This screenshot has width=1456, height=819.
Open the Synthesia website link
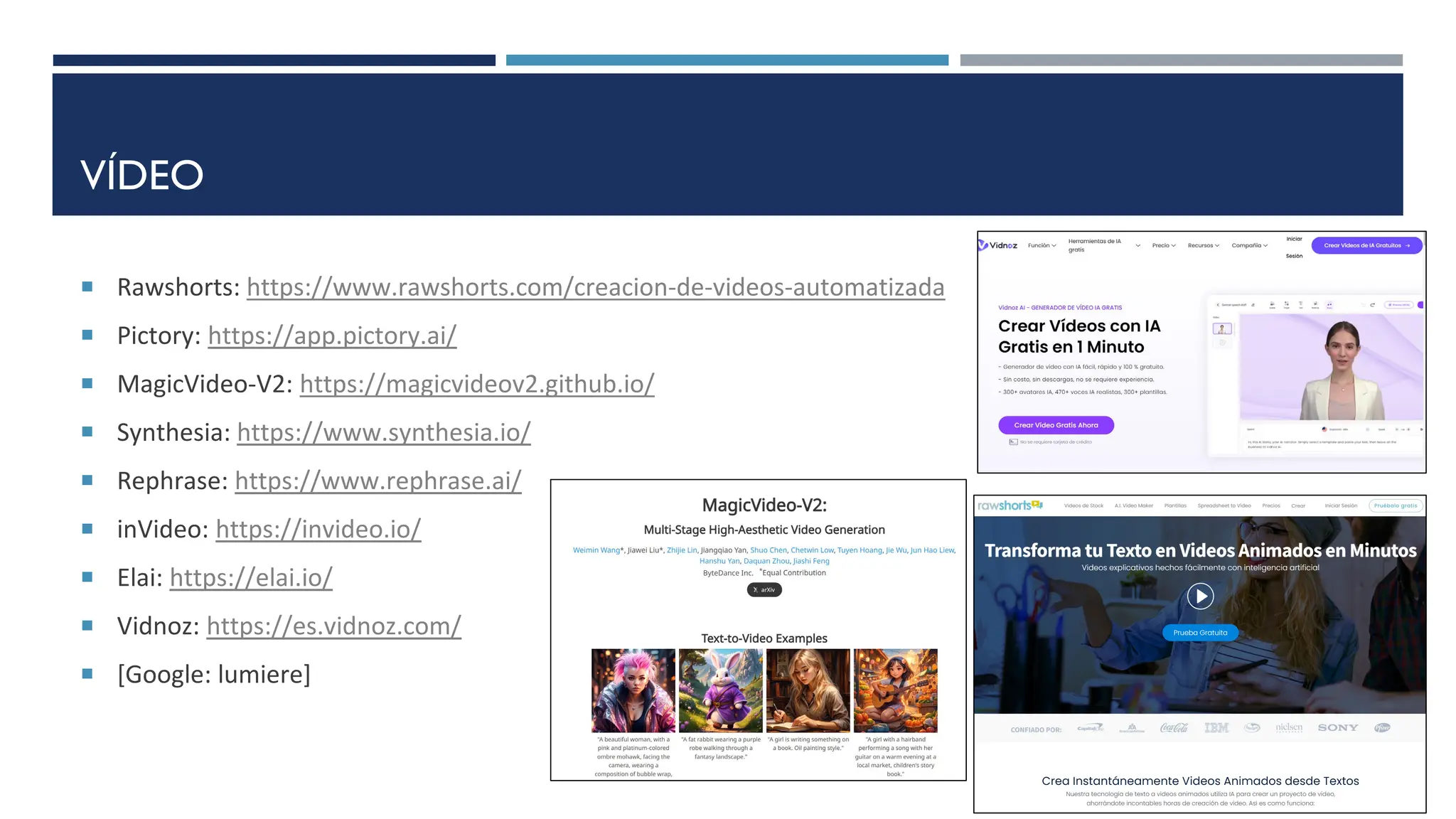pos(384,432)
